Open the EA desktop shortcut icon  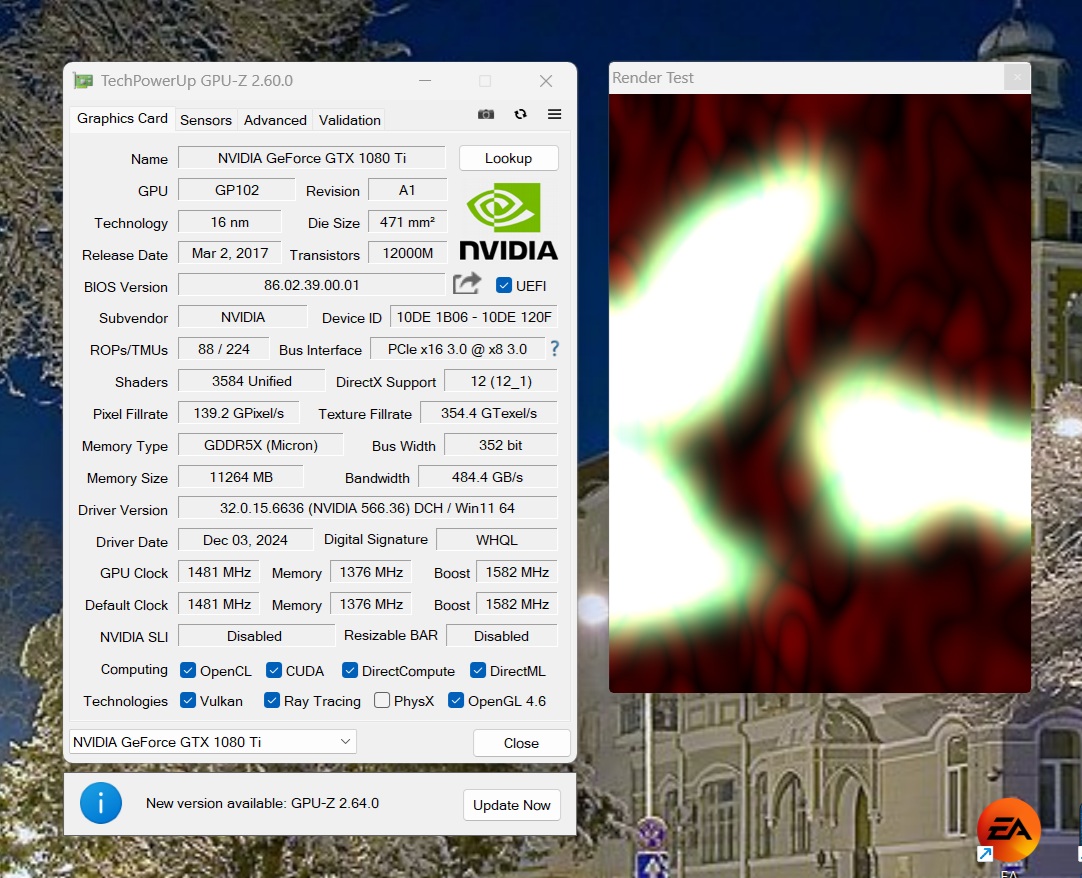[x=1008, y=830]
